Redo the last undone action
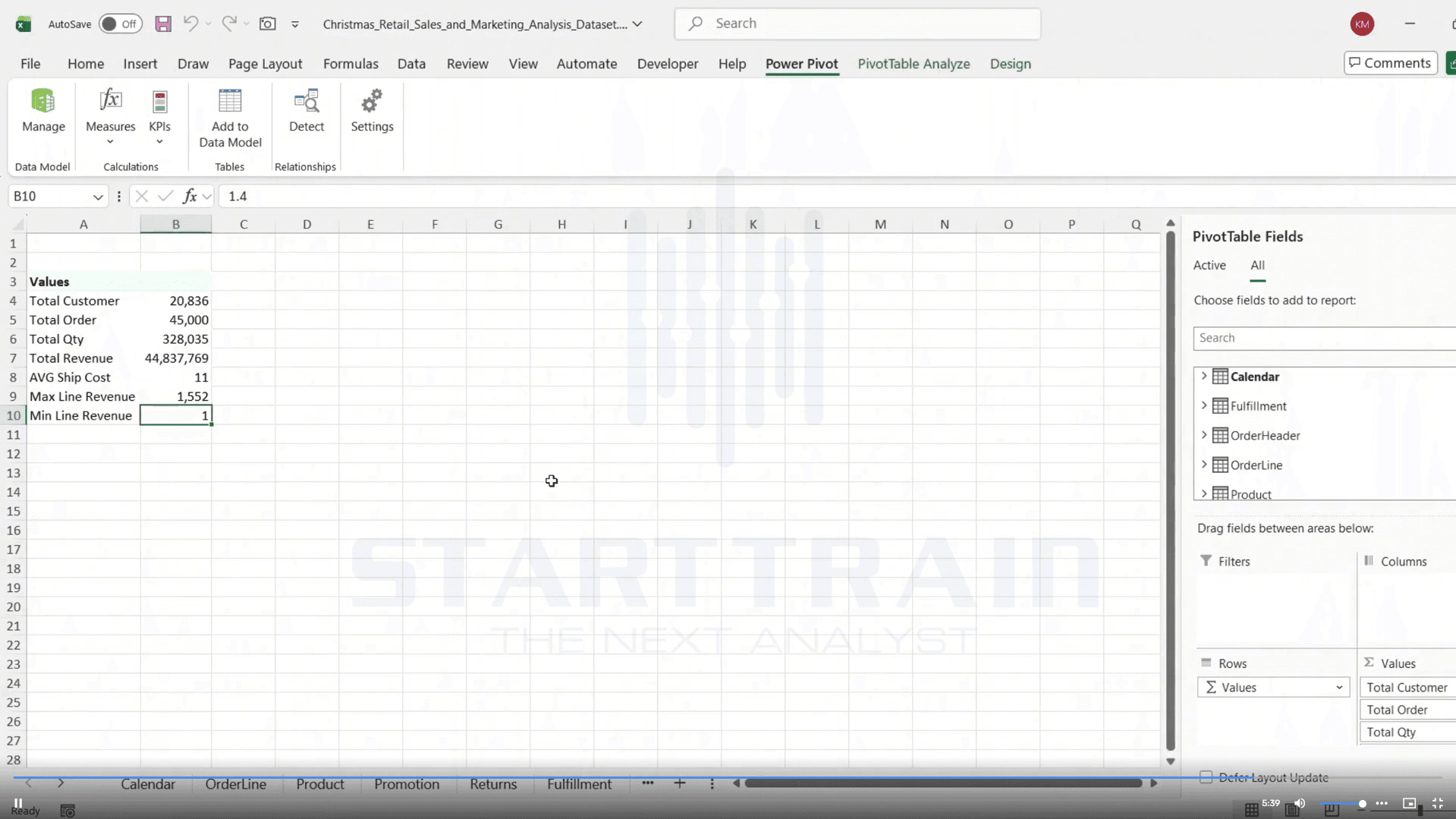1456x819 pixels. pos(228,24)
